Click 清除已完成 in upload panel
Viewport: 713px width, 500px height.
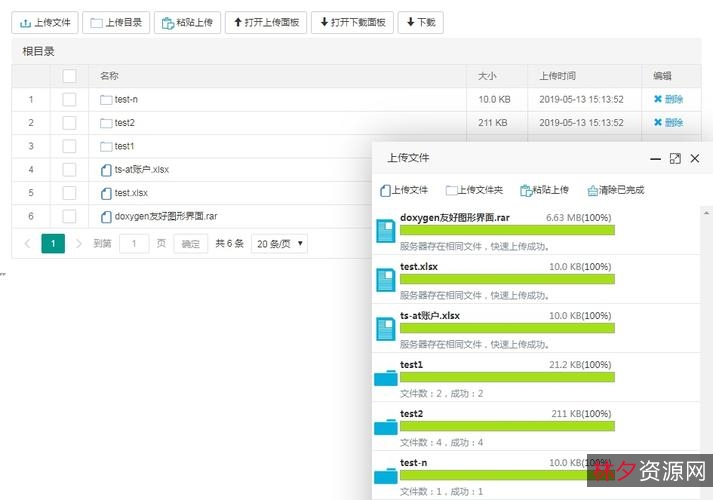pos(616,190)
